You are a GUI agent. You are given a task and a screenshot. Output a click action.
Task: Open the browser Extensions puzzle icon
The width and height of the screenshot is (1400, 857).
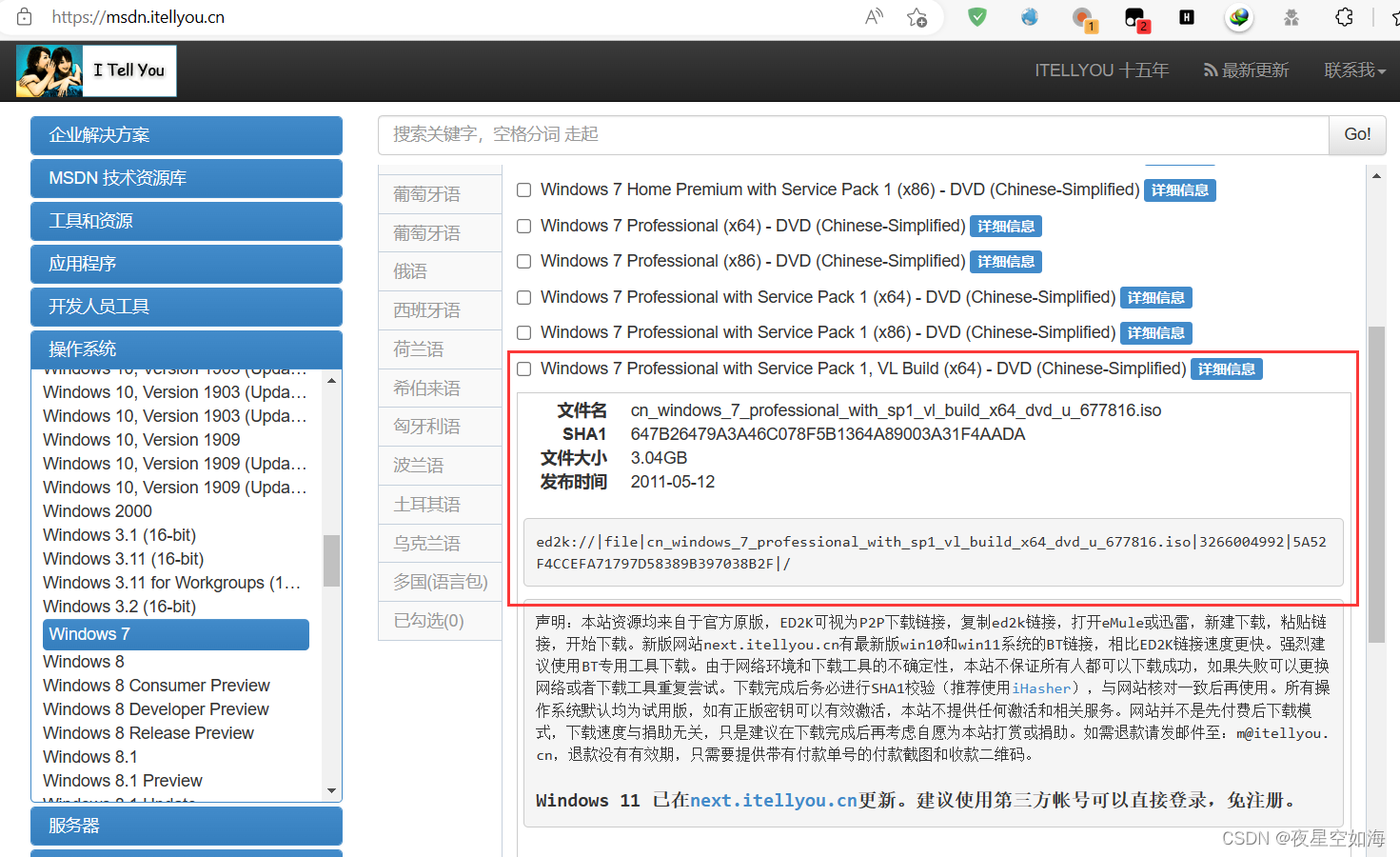pyautogui.click(x=1344, y=17)
